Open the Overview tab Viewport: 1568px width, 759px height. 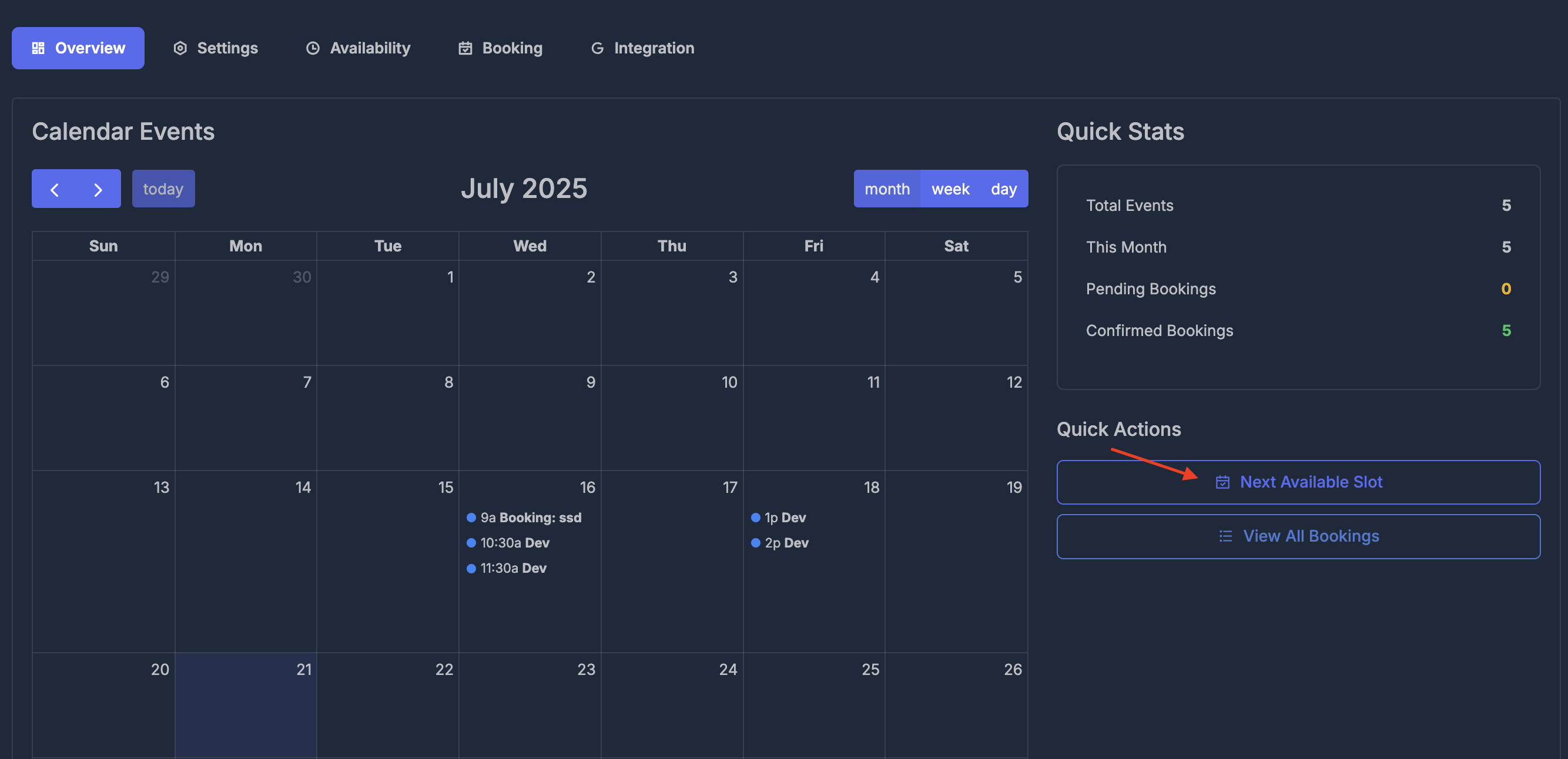tap(78, 48)
